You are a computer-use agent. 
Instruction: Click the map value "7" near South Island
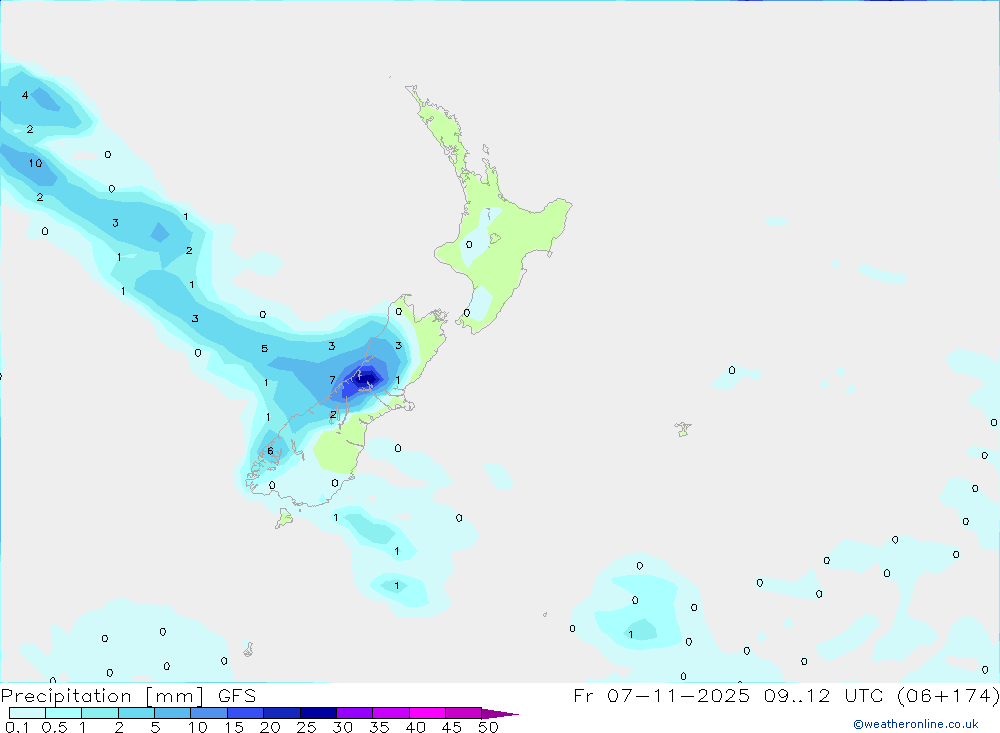pos(332,380)
